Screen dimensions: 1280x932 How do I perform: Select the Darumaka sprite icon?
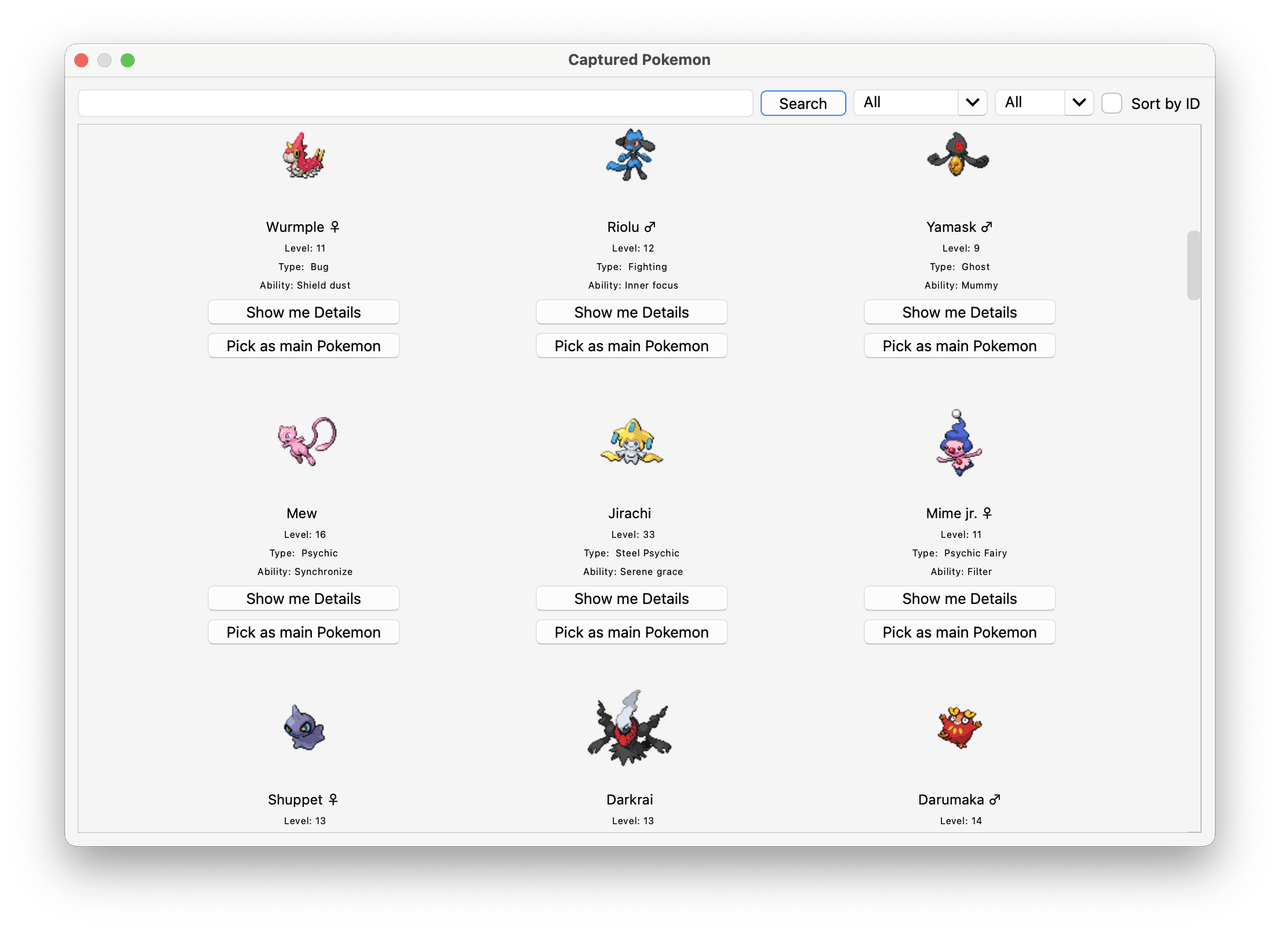pyautogui.click(x=959, y=727)
